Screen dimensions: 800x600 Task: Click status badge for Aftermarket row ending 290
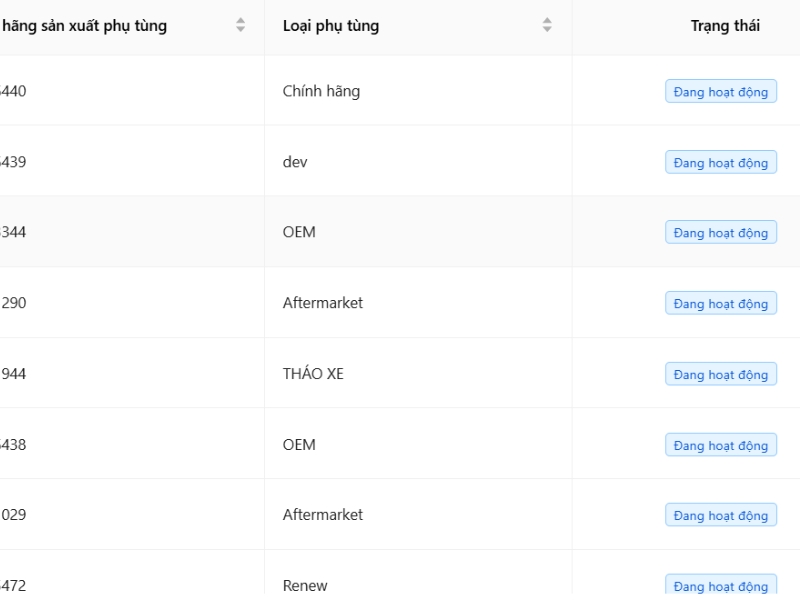coord(721,304)
